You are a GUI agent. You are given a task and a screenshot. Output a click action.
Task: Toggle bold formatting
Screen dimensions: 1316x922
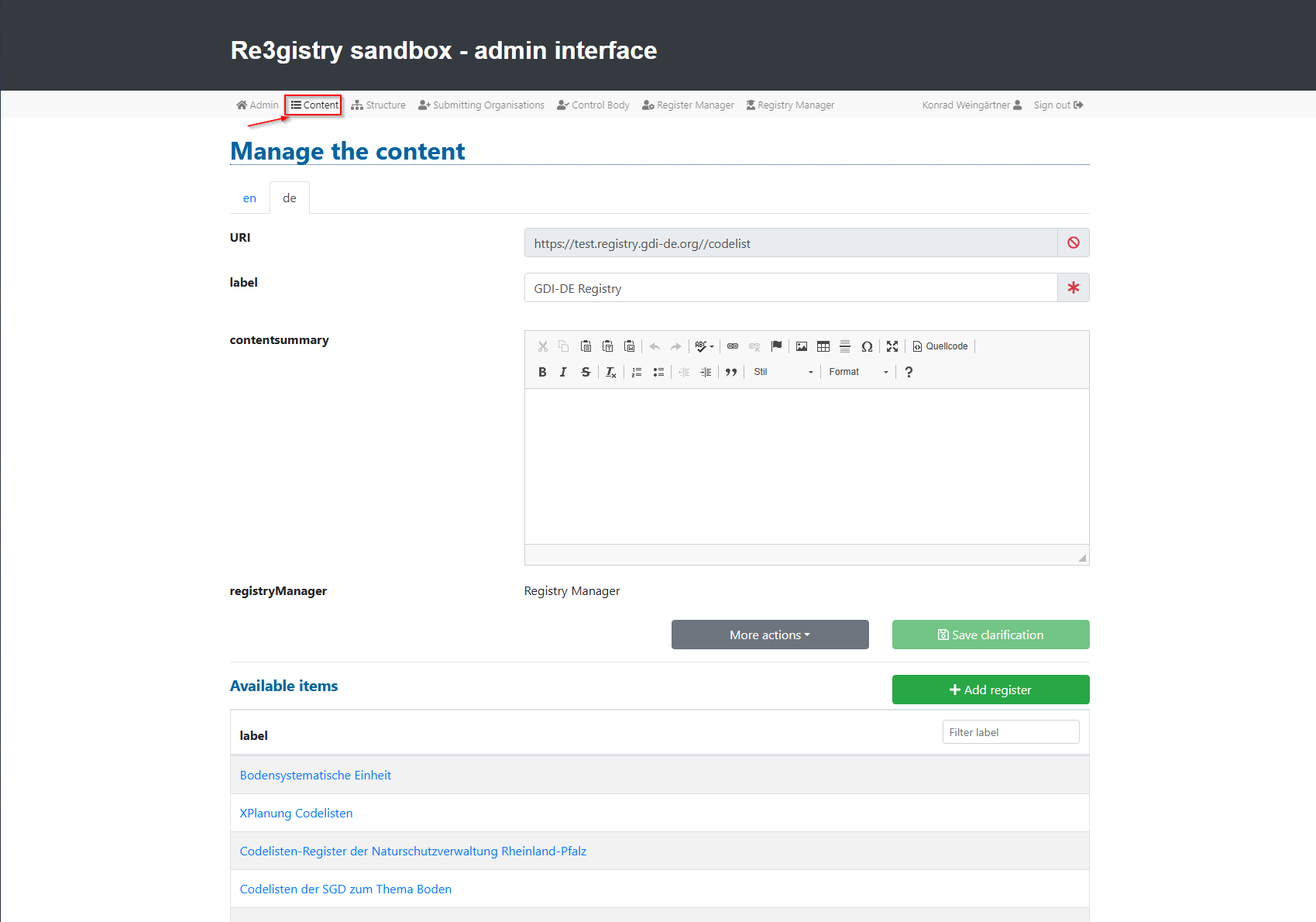(542, 372)
